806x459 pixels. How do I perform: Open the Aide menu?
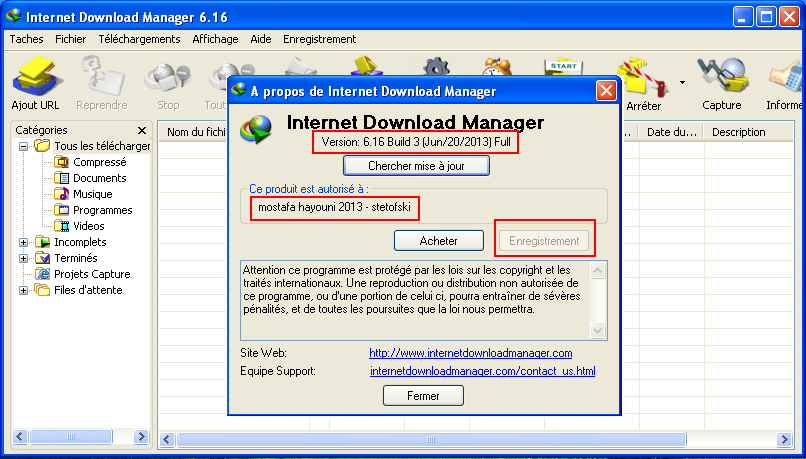point(261,39)
